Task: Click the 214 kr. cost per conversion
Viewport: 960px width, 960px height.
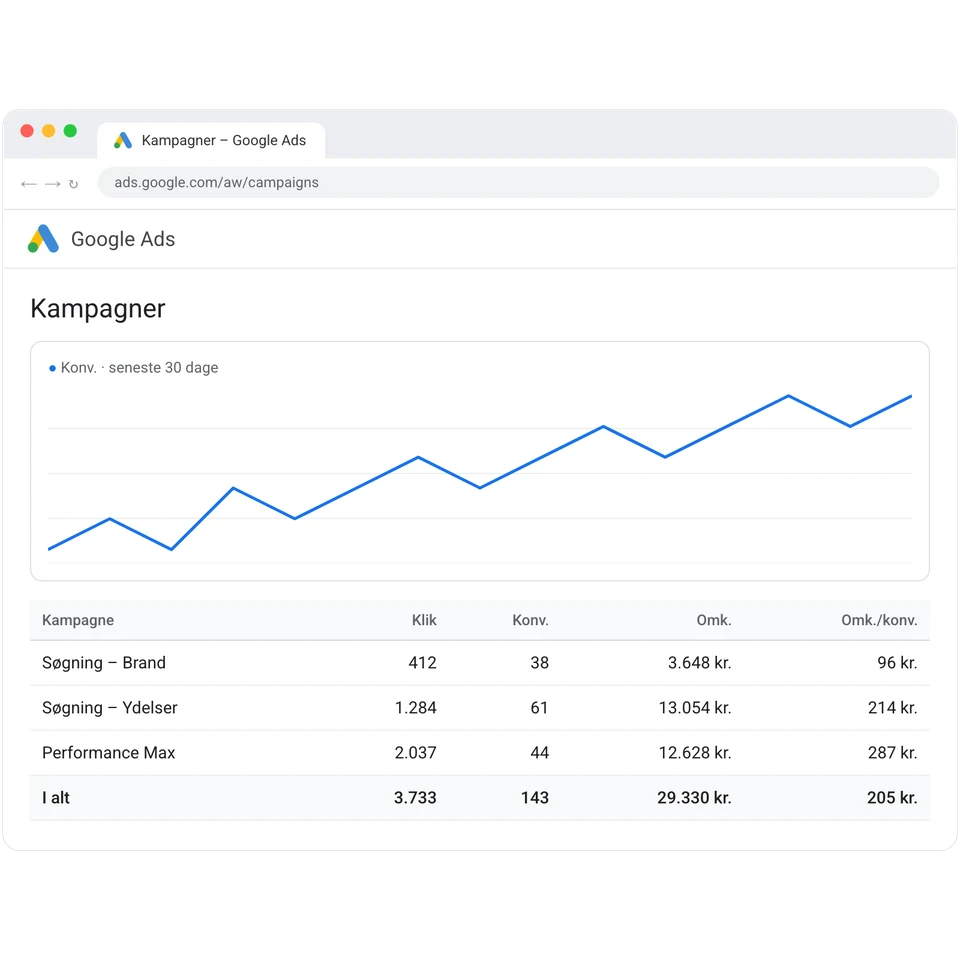Action: tap(893, 708)
